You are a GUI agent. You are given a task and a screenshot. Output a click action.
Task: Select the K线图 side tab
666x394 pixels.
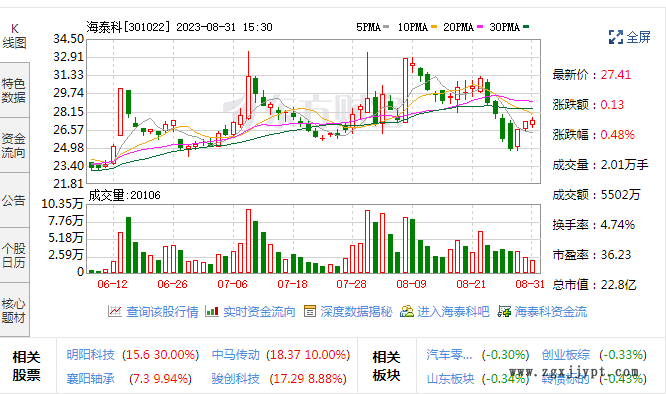pyautogui.click(x=14, y=36)
